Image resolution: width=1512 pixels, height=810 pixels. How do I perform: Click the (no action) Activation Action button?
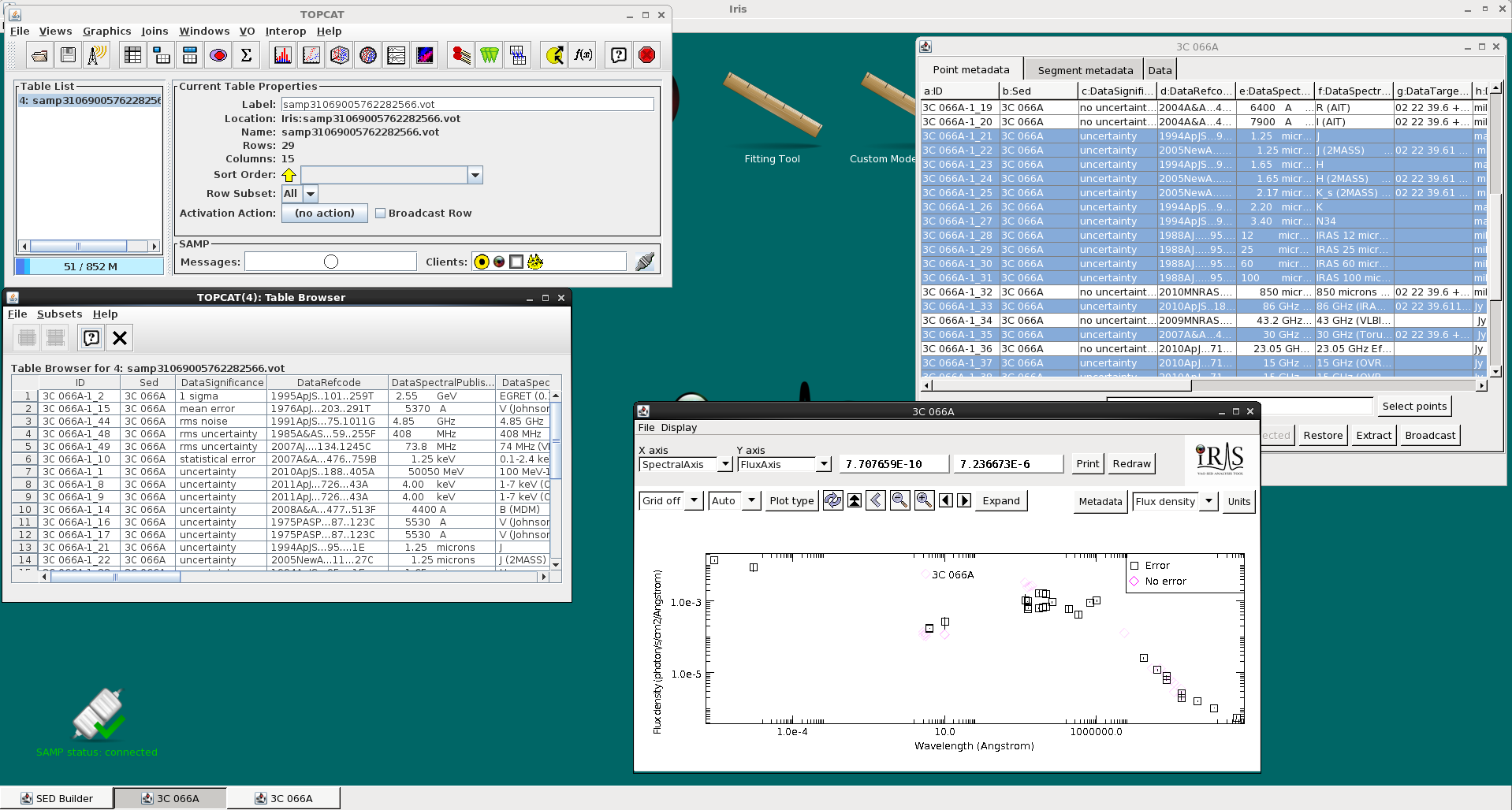click(324, 213)
